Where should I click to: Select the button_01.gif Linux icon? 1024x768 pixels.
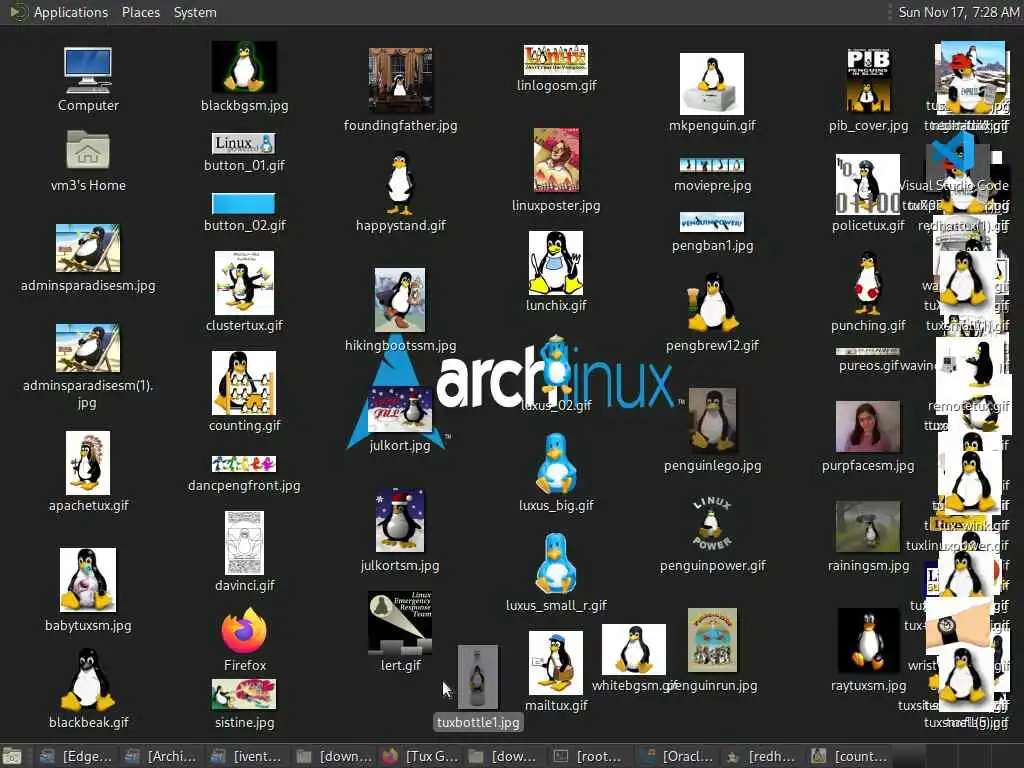point(244,144)
